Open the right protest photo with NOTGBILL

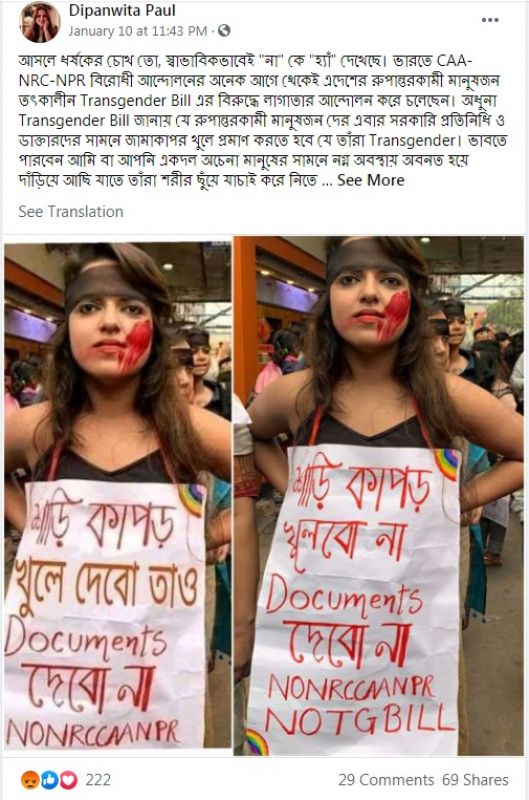pos(379,495)
